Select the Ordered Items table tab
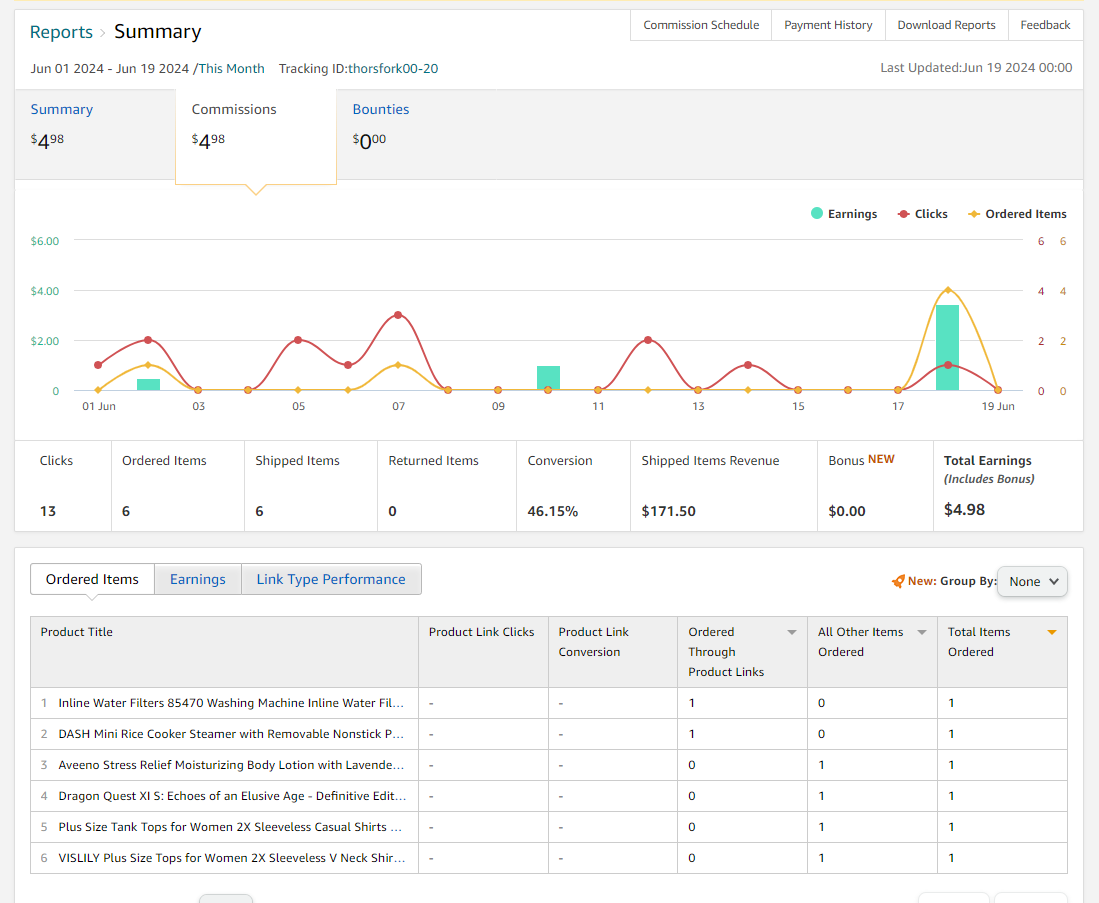The height and width of the screenshot is (903, 1099). [x=93, y=579]
